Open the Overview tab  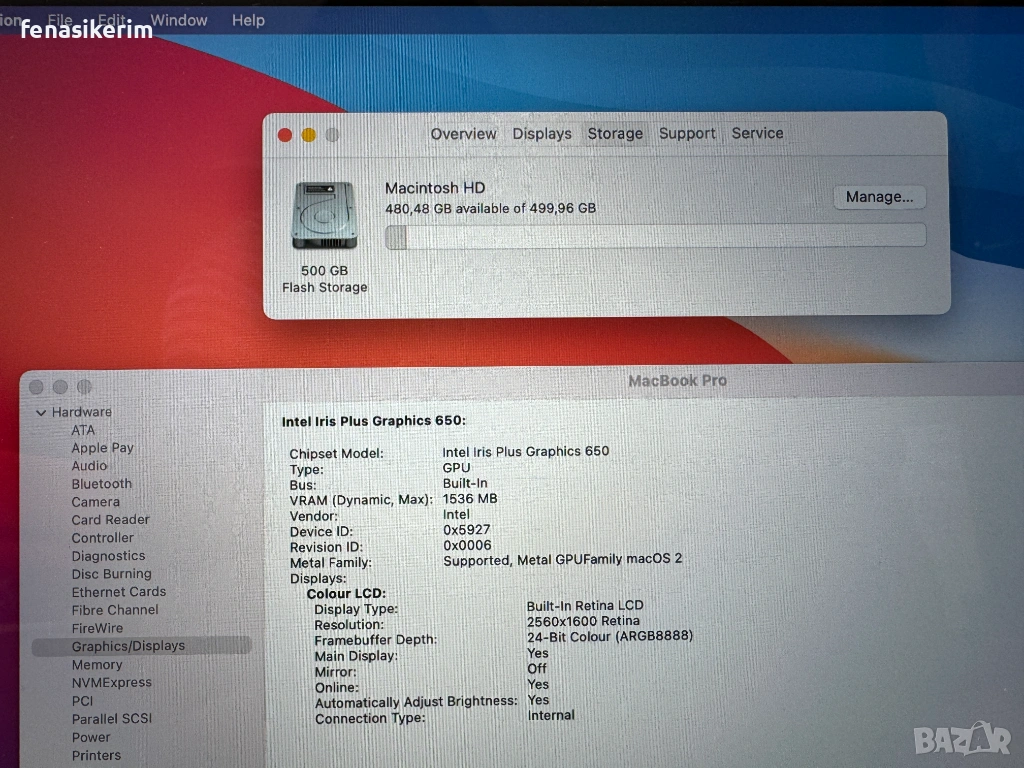click(463, 134)
